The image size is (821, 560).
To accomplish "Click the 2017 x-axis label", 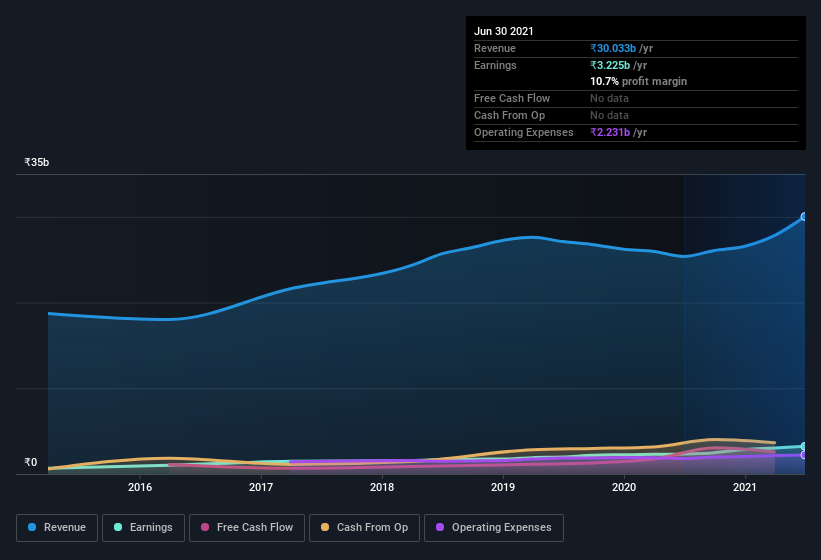I will [261, 487].
